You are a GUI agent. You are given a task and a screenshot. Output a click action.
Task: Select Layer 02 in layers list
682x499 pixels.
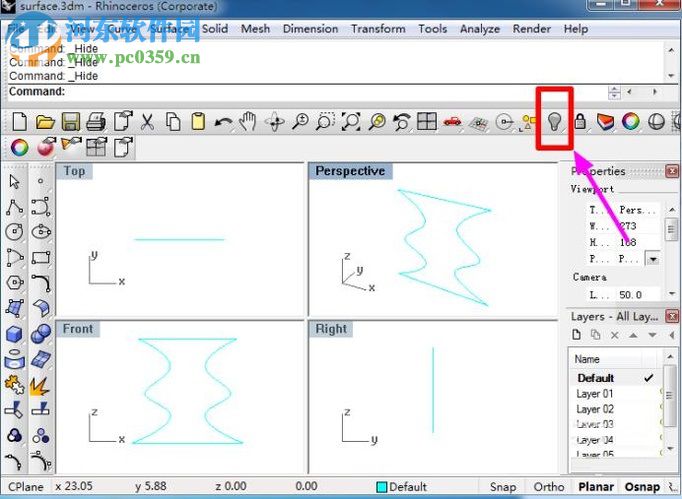[x=595, y=409]
